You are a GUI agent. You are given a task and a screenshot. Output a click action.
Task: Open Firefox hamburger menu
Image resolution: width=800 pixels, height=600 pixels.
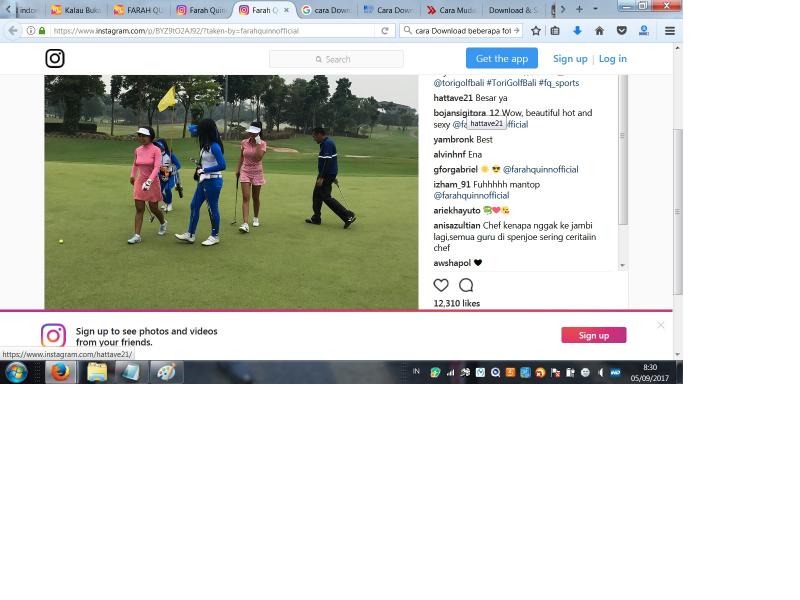[x=670, y=31]
